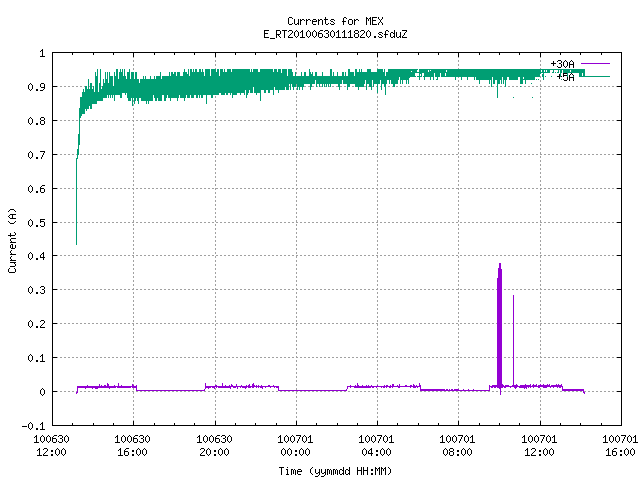The height and width of the screenshot is (480, 640).
Task: Select the +5A legend label
Action: click(566, 77)
